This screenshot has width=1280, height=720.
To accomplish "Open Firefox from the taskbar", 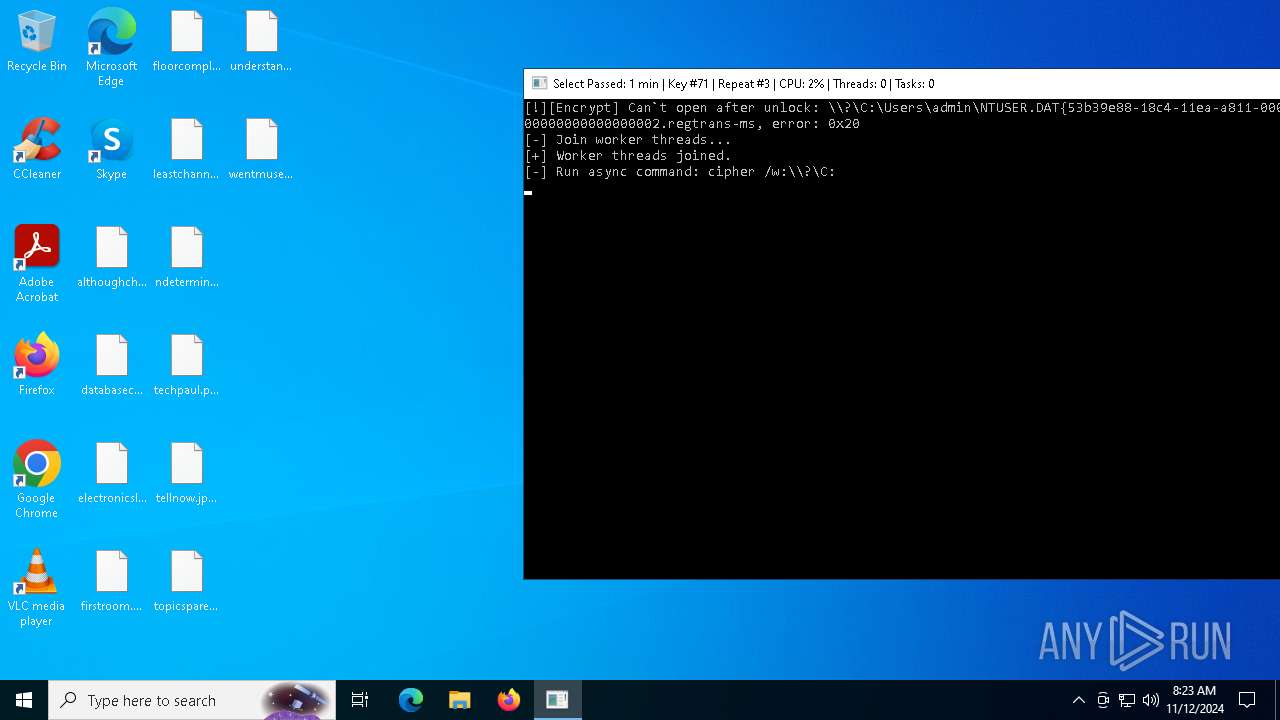I will point(509,700).
